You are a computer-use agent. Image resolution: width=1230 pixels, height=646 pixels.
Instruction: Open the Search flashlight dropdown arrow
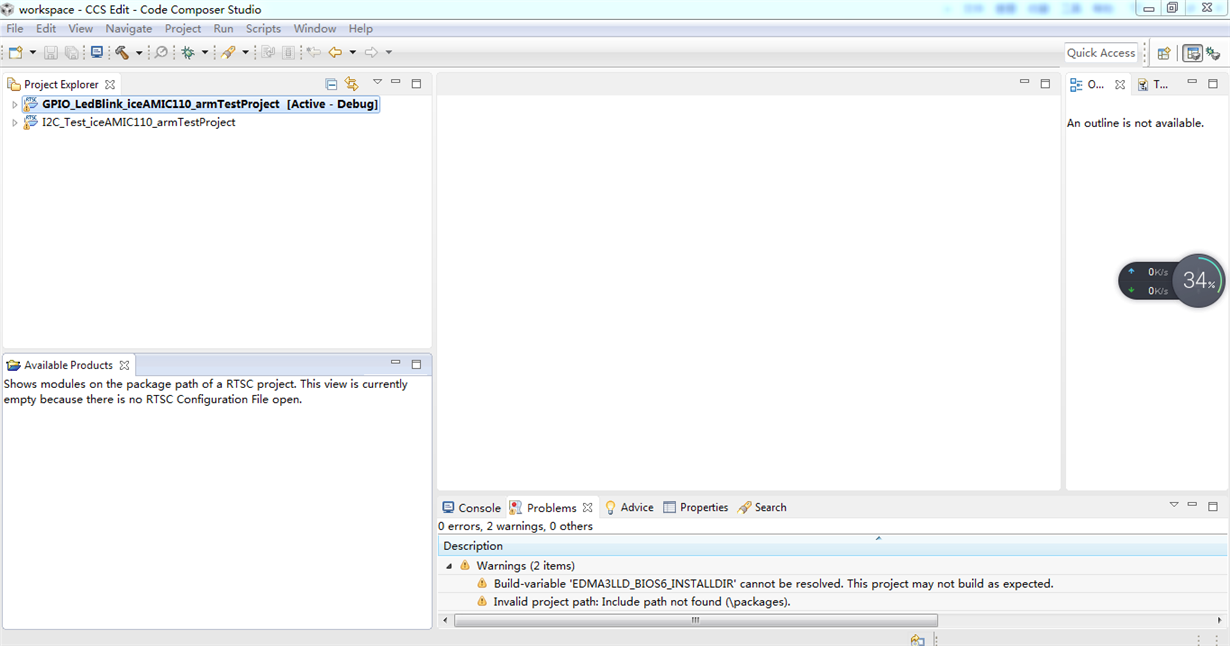coord(245,52)
